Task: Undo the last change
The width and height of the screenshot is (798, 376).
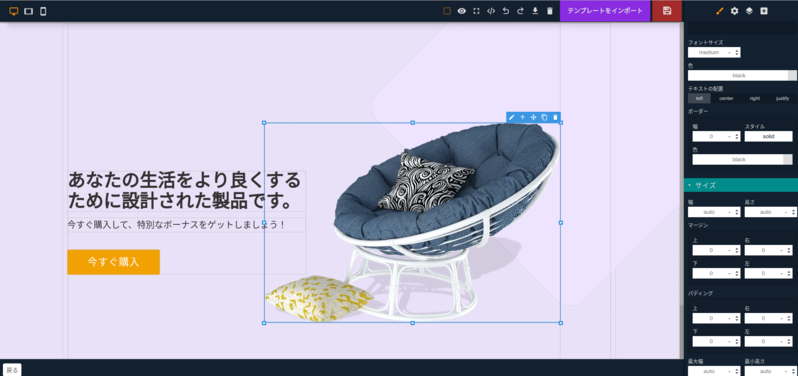Action: pos(505,11)
